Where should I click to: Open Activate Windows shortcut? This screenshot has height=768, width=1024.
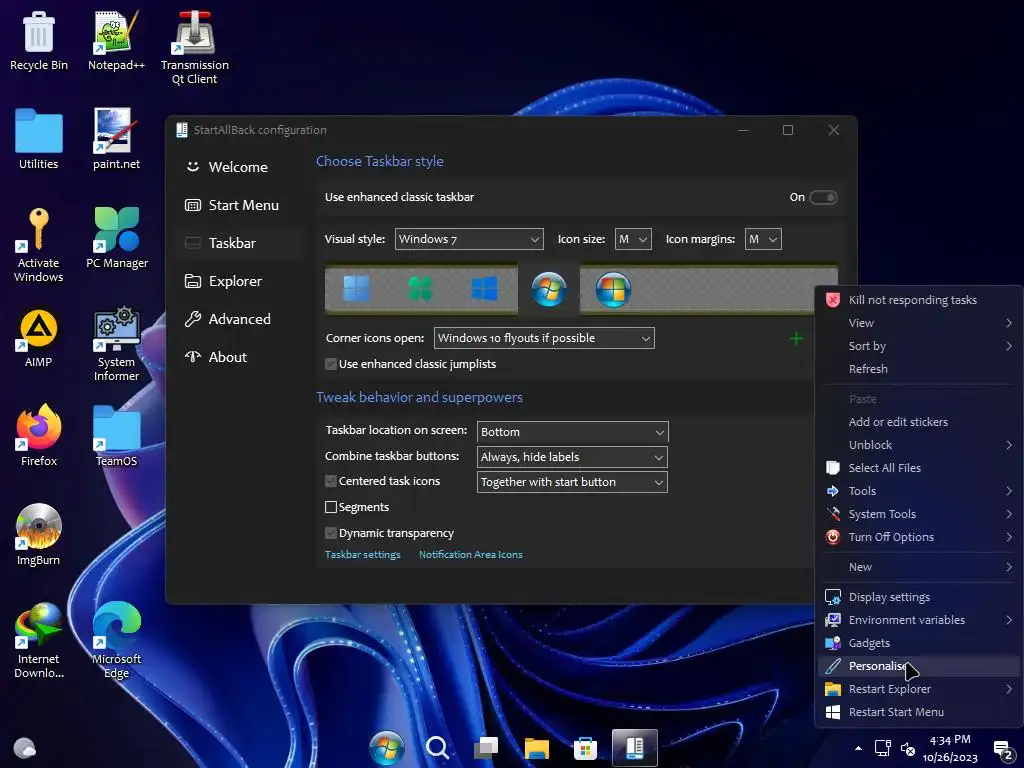39,245
